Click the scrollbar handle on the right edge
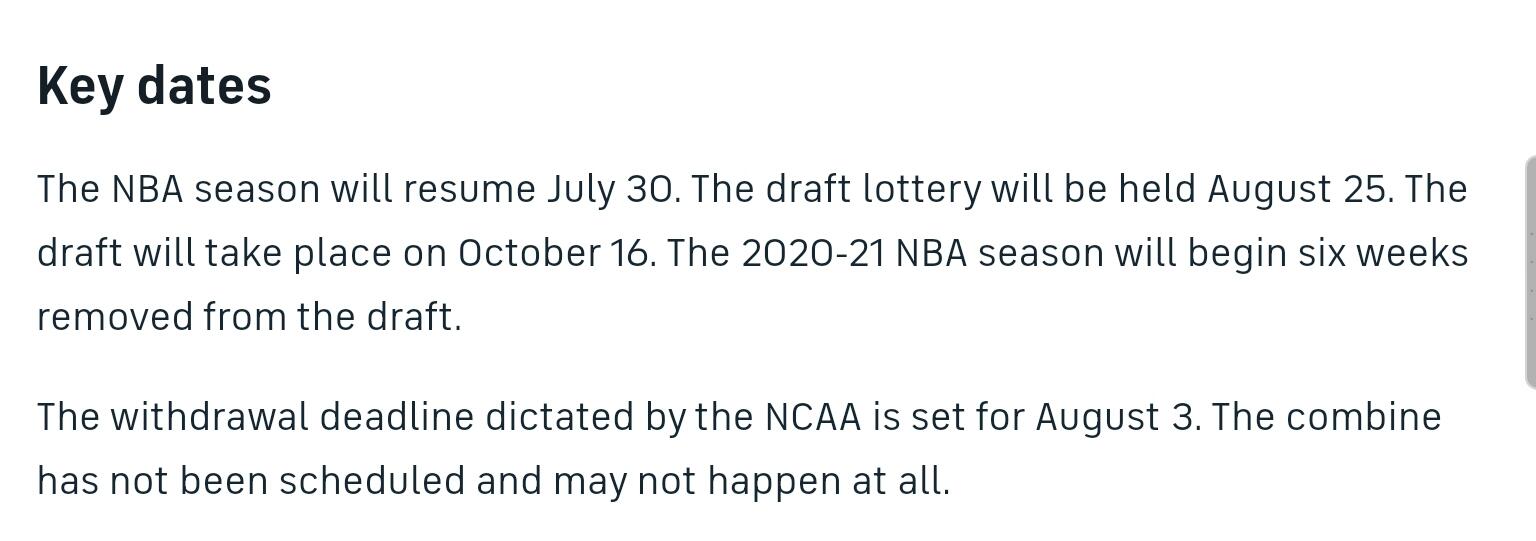The height and width of the screenshot is (541, 1536). coord(1530,272)
